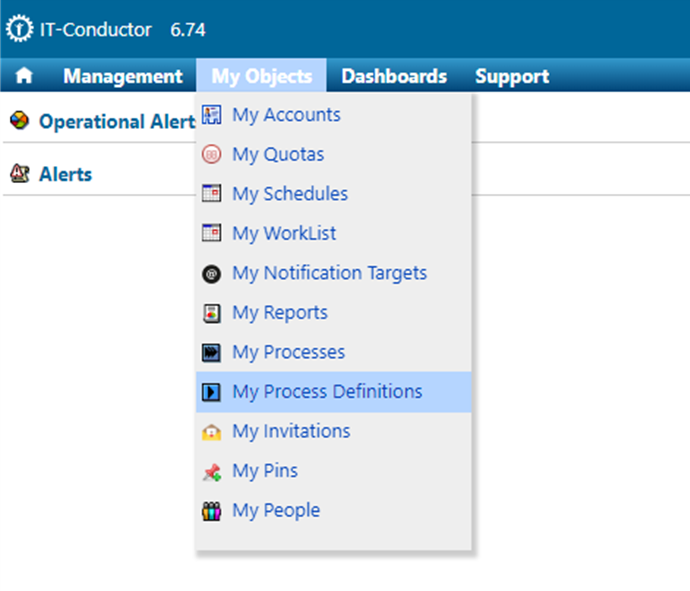Screen dimensions: 690x591
Task: Open the Support menu
Action: 511,76
